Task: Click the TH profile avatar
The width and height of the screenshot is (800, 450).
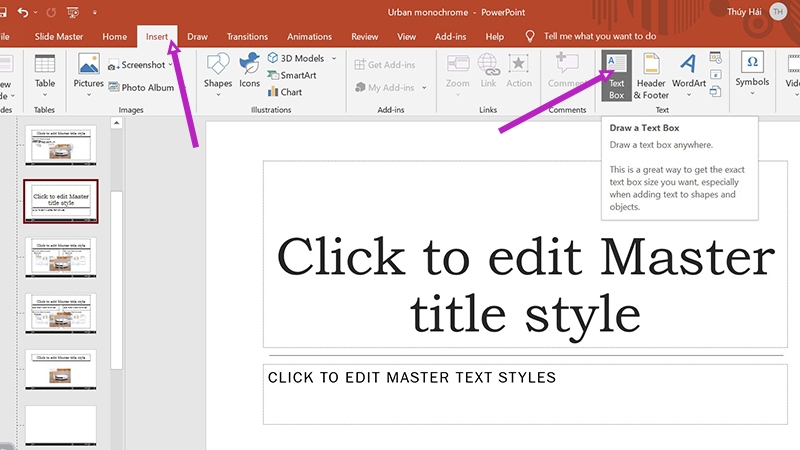Action: click(x=778, y=12)
